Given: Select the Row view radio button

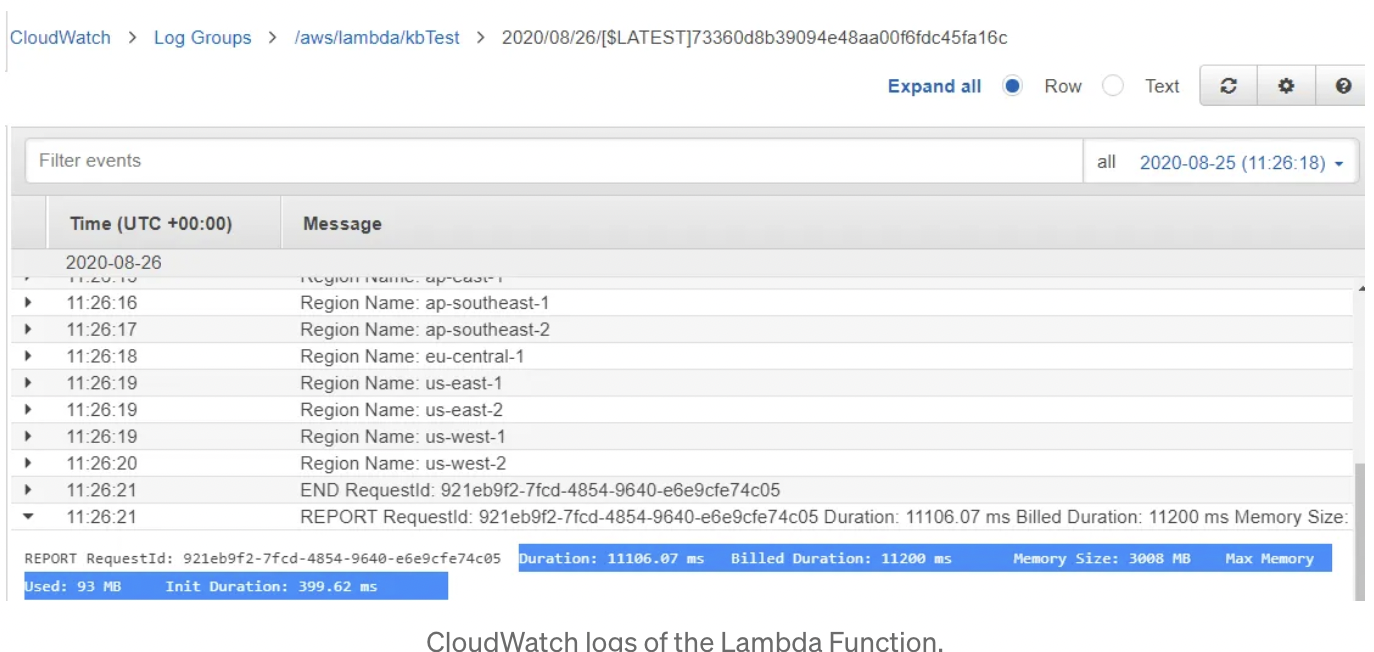Looking at the screenshot, I should (x=1013, y=86).
